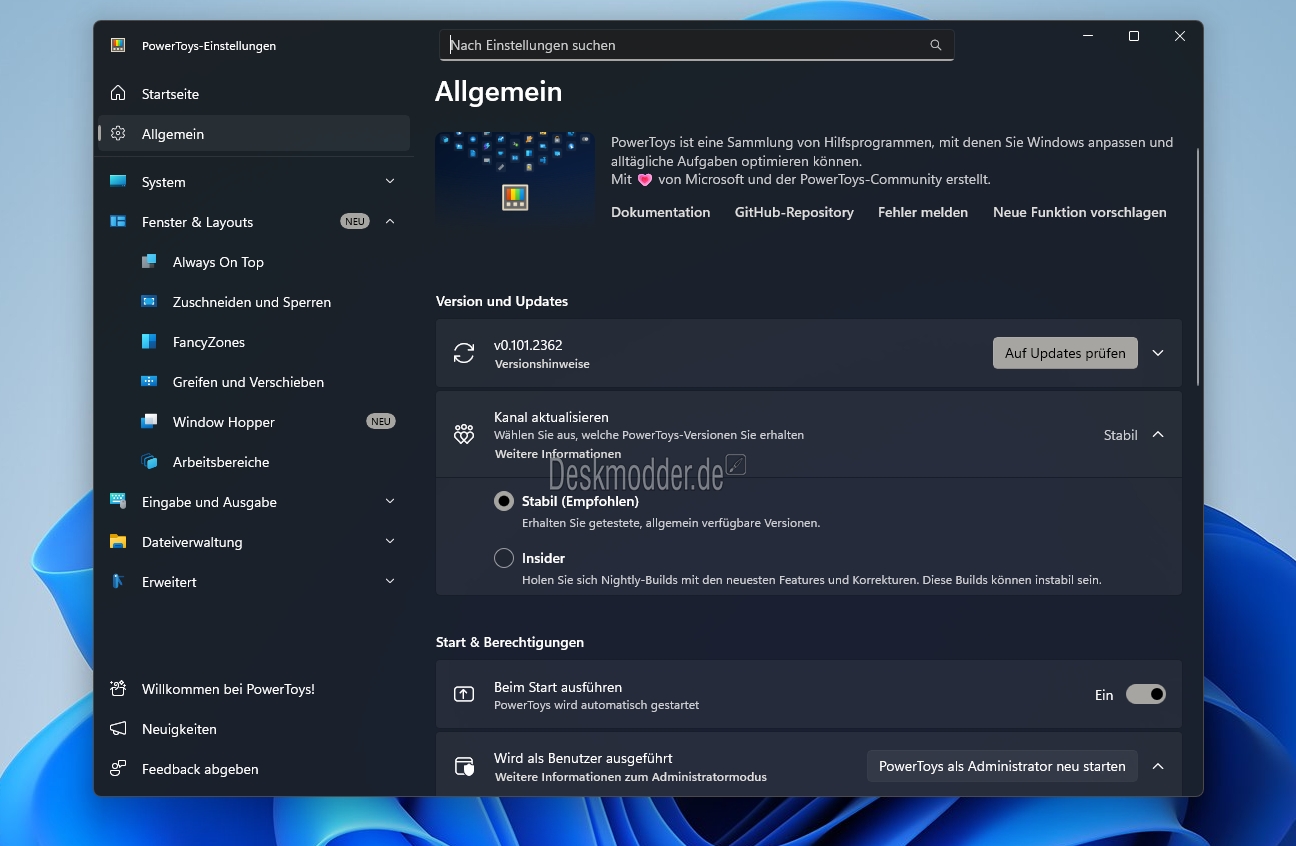Expand the version update details chevron
1296x846 pixels.
1158,353
